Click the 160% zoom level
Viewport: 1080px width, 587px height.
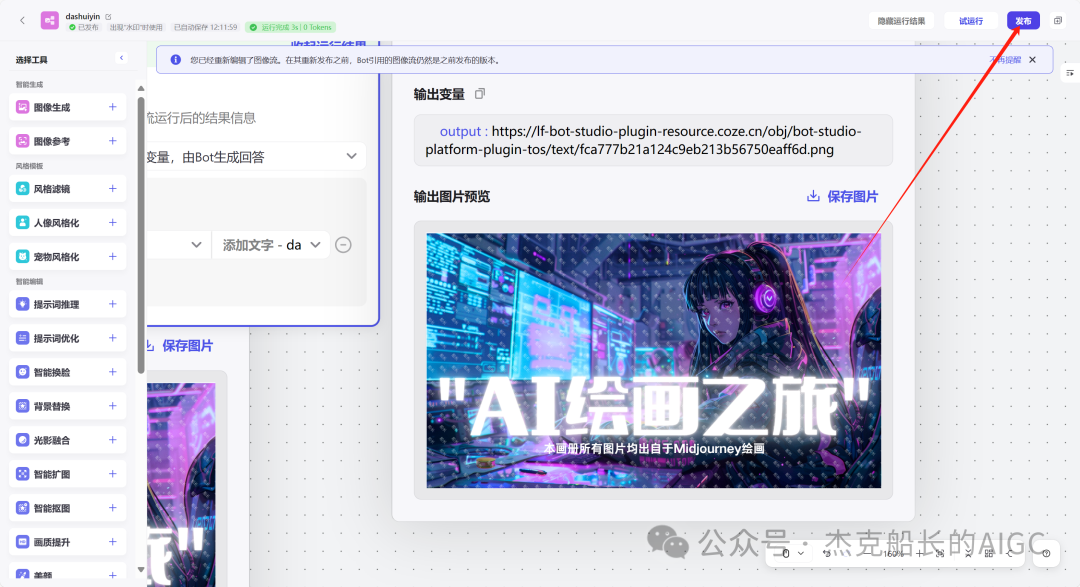[x=893, y=554]
